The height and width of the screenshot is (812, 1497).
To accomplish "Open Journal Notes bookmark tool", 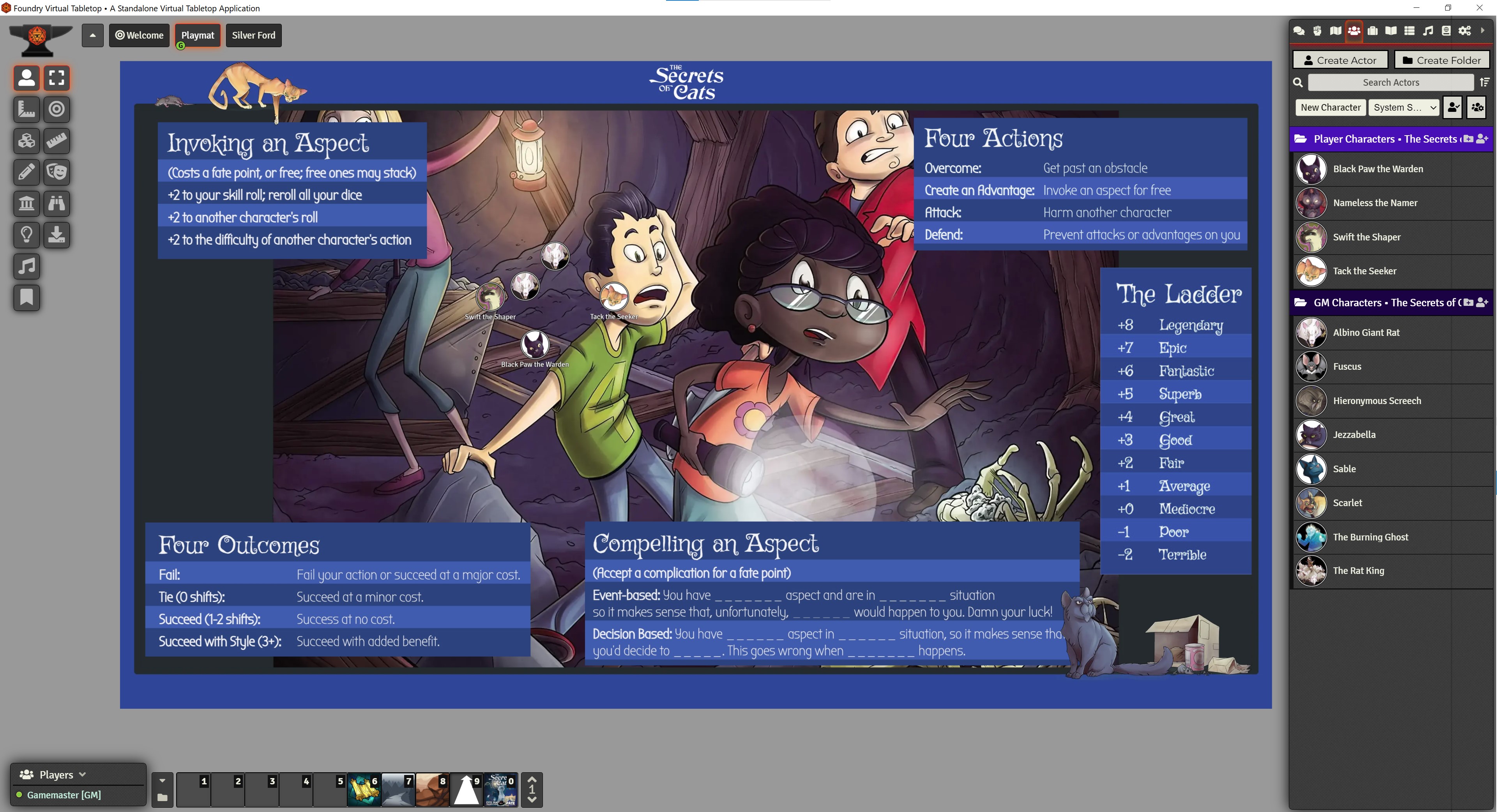I will tap(26, 297).
